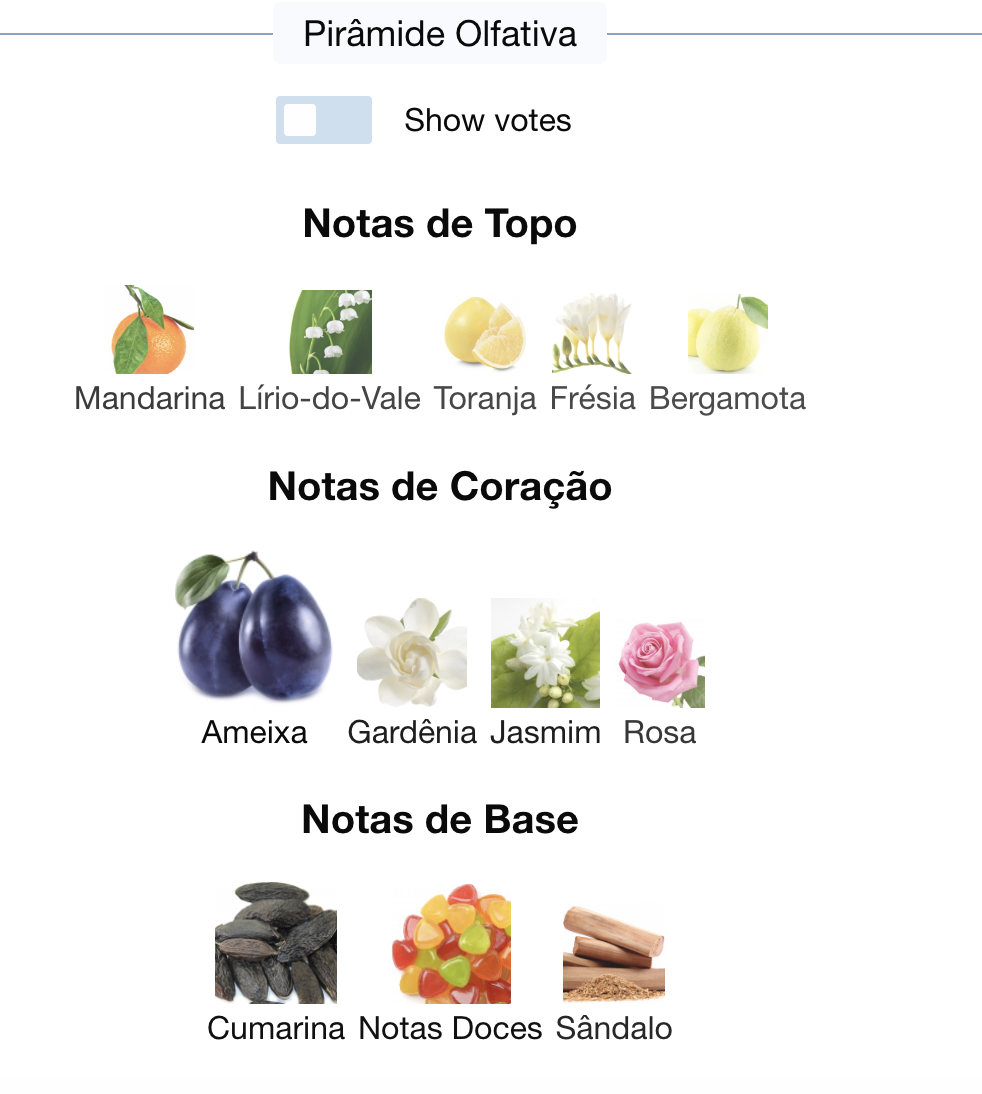Click the Mandarina orange fruit image

(149, 329)
